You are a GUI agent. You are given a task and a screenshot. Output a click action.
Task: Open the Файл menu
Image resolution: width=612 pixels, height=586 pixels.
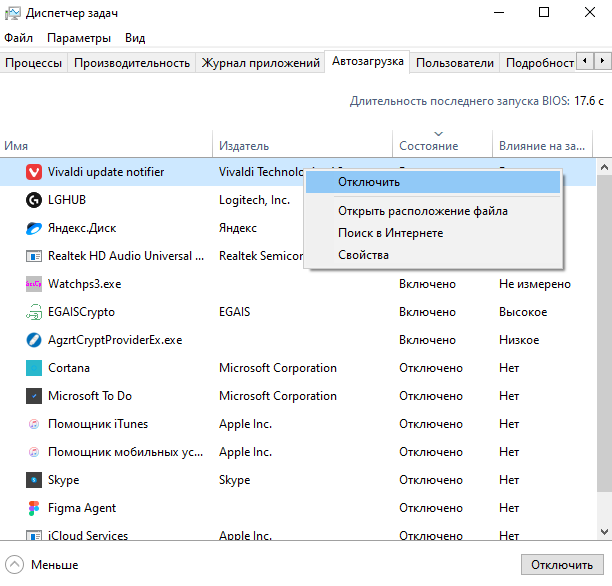coord(18,38)
